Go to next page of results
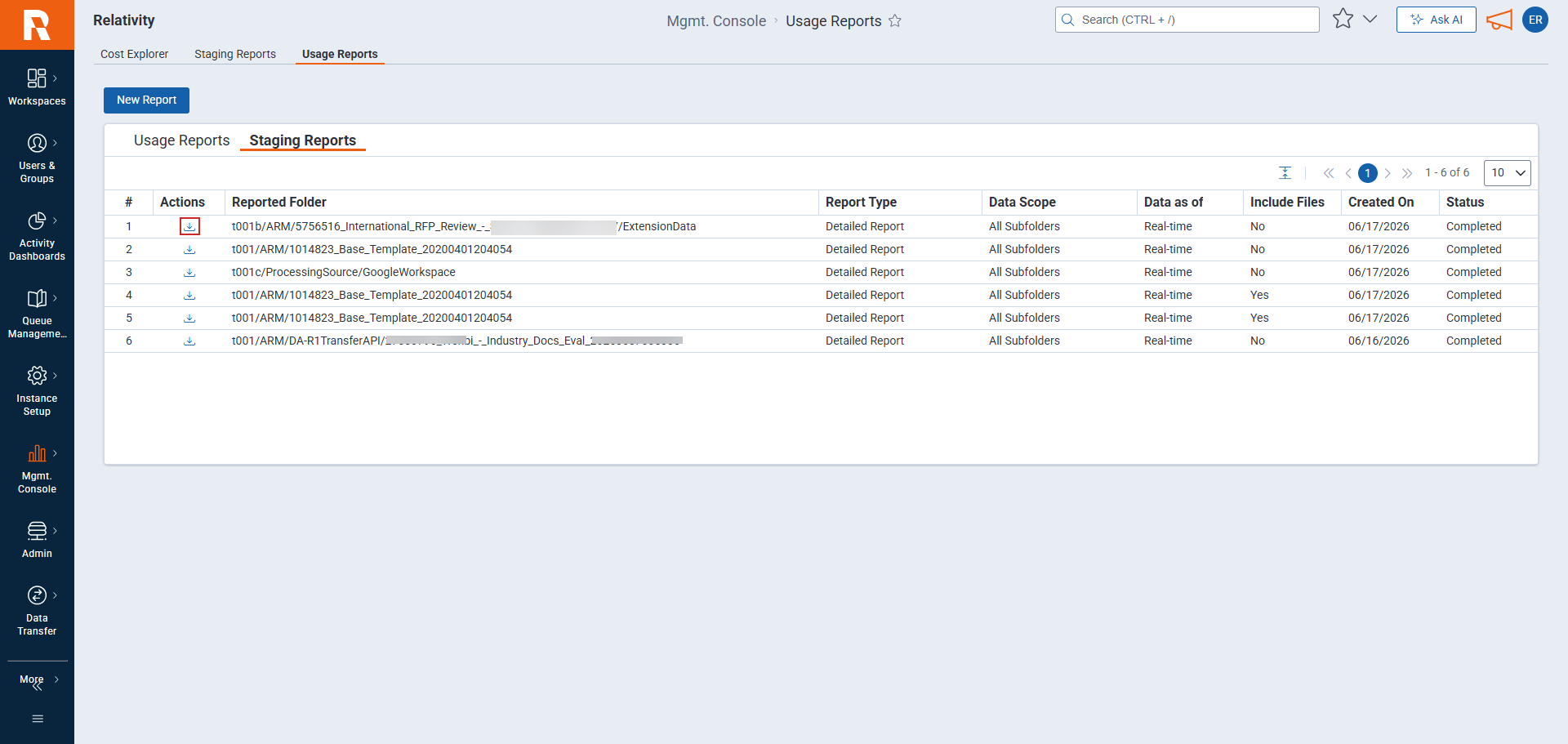The width and height of the screenshot is (1568, 744). click(x=1388, y=173)
